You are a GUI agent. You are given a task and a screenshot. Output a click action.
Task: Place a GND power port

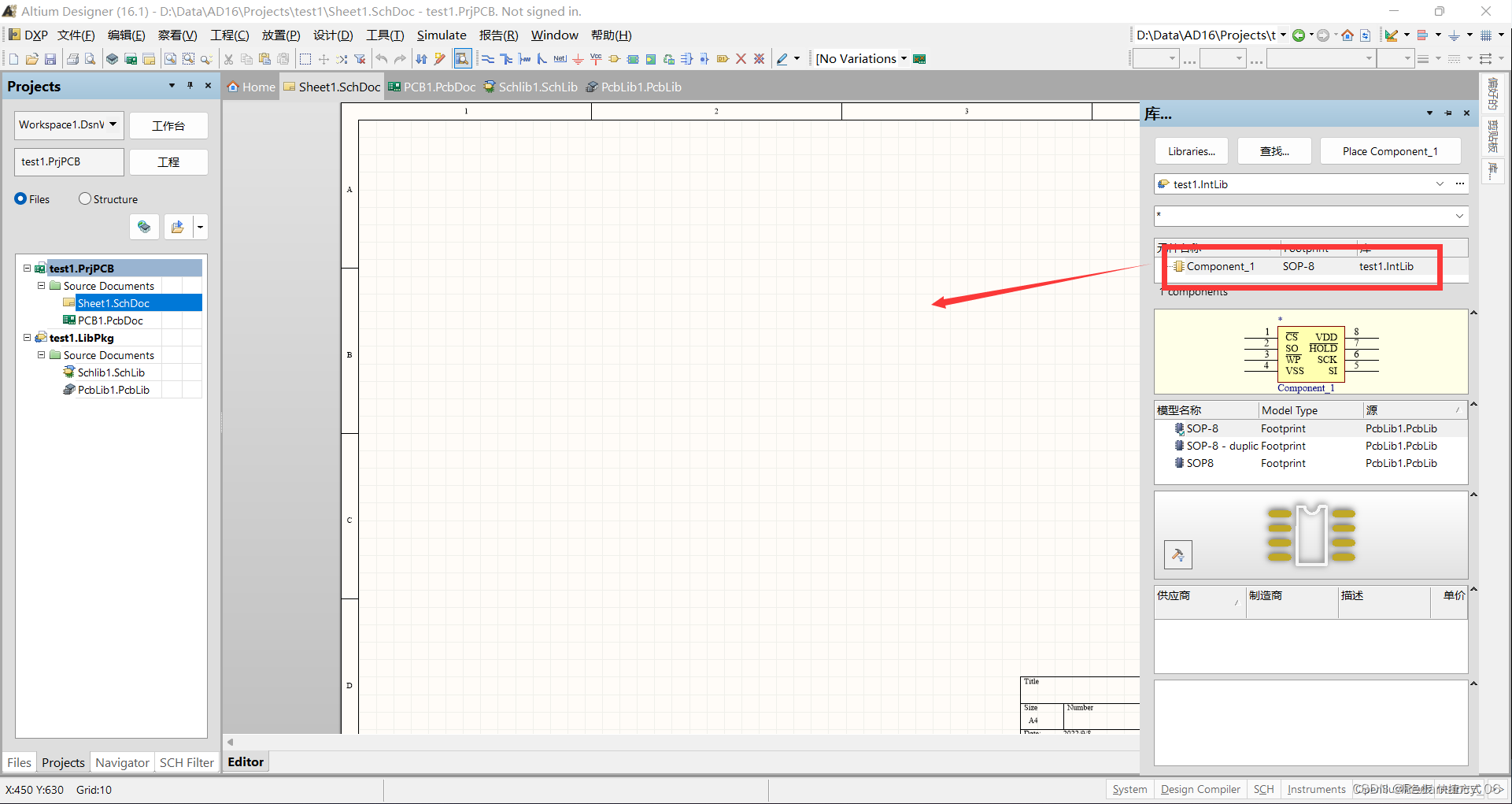click(578, 59)
